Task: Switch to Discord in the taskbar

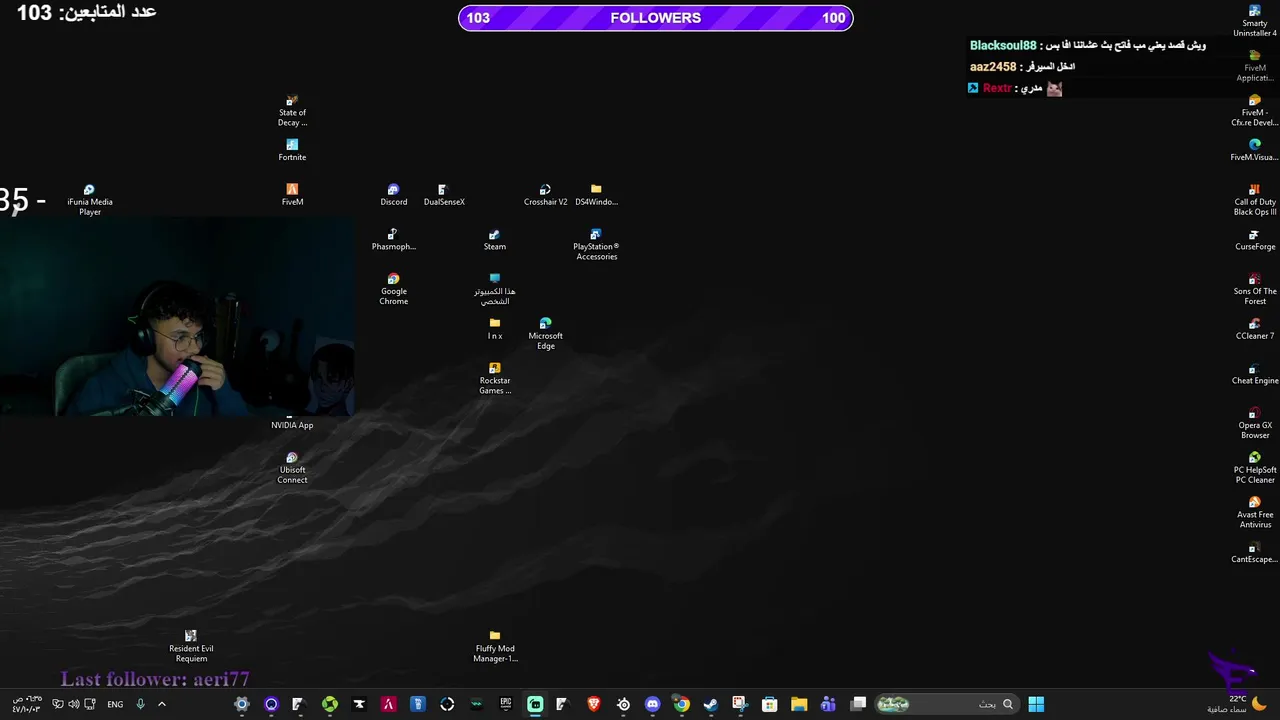Action: point(653,704)
